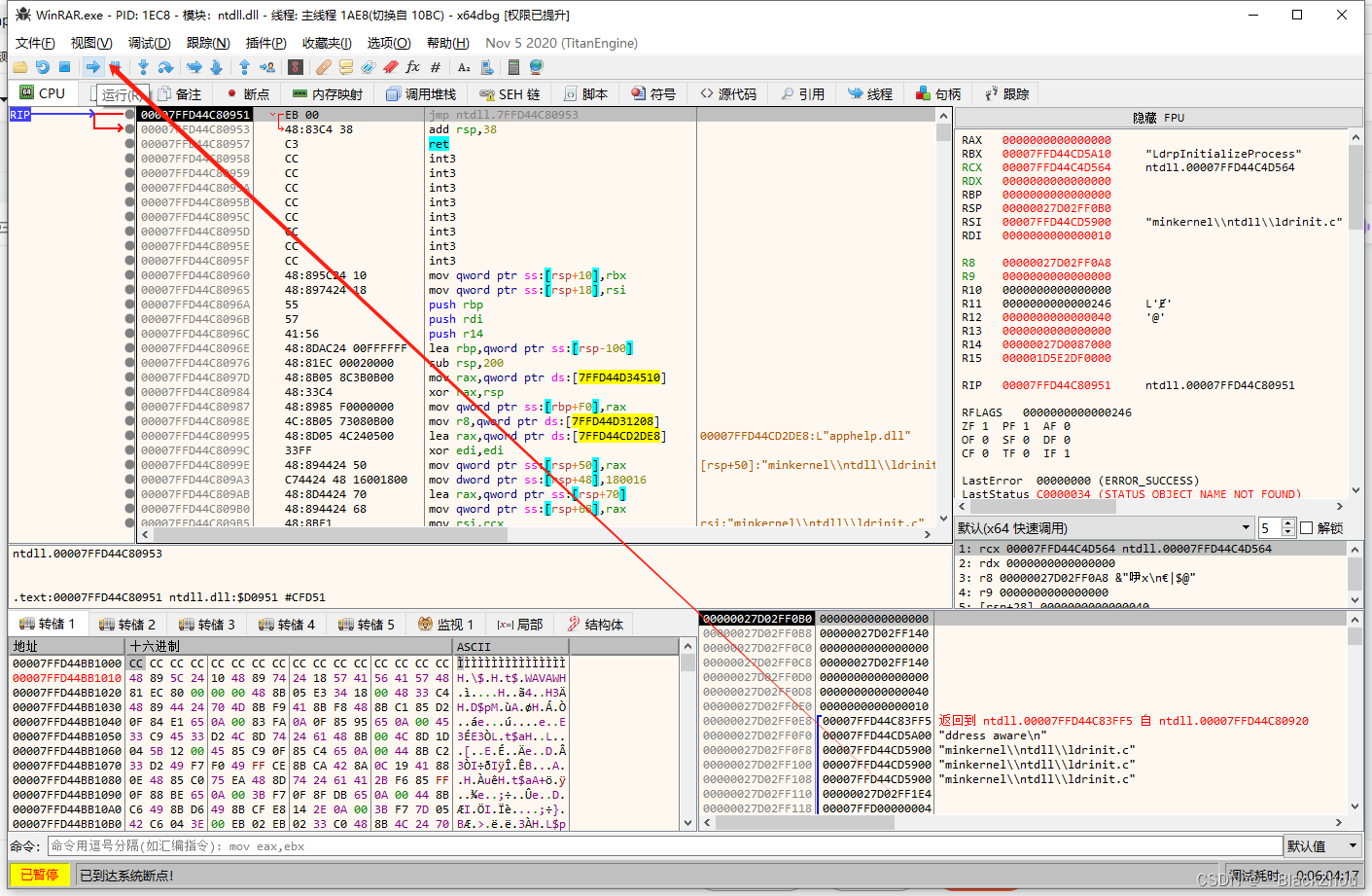Open the 插件(P) menu
This screenshot has width=1372, height=896.
tap(265, 43)
